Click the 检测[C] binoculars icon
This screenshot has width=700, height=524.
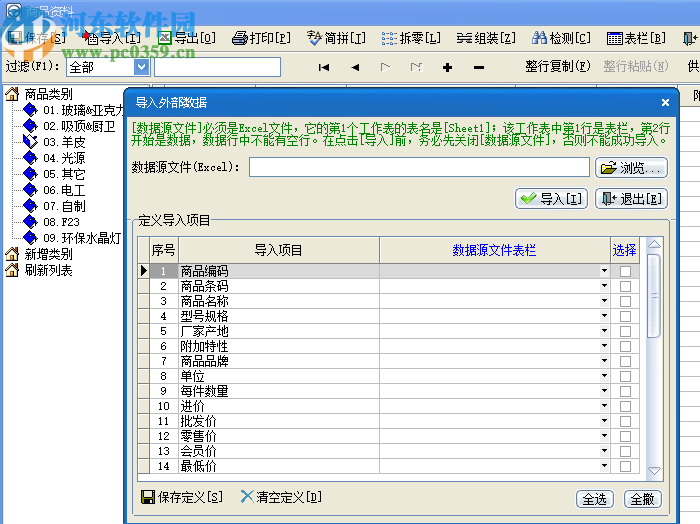[x=539, y=38]
